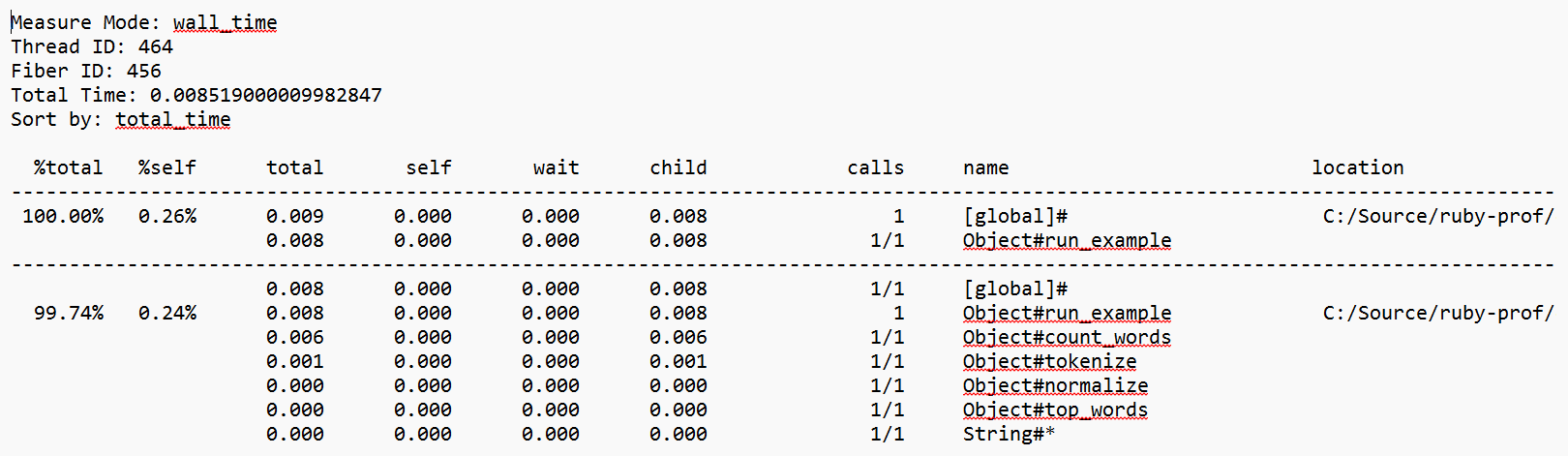Select the child column header

pyautogui.click(x=678, y=167)
